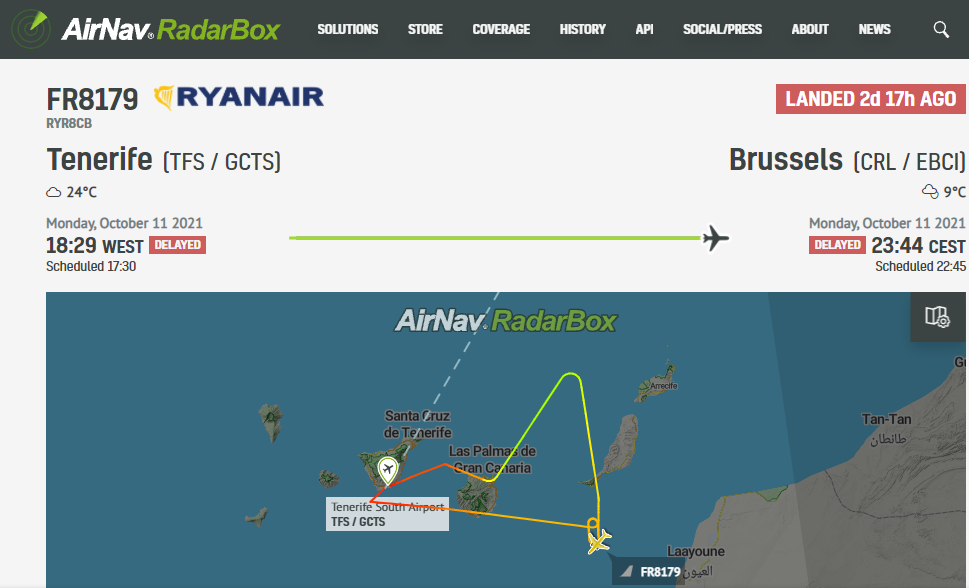The height and width of the screenshot is (588, 969).
Task: Open the STORE menu item
Action: pos(425,30)
